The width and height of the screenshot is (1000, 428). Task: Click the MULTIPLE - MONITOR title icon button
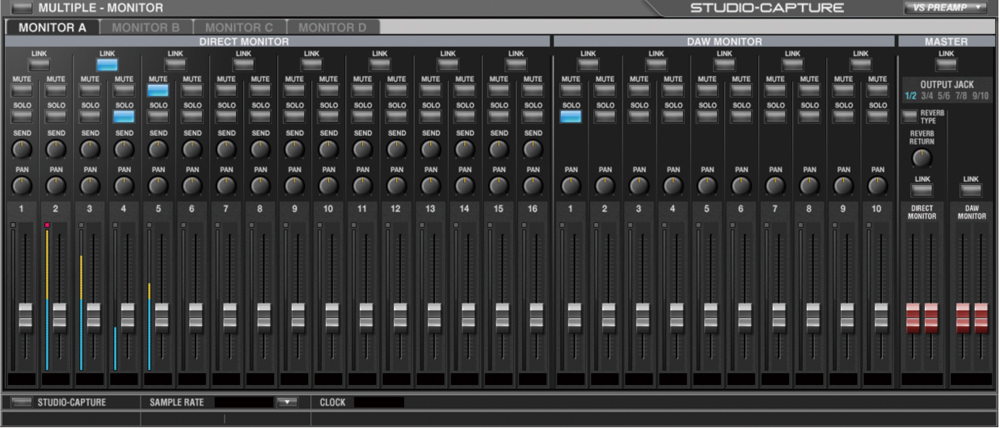point(23,8)
